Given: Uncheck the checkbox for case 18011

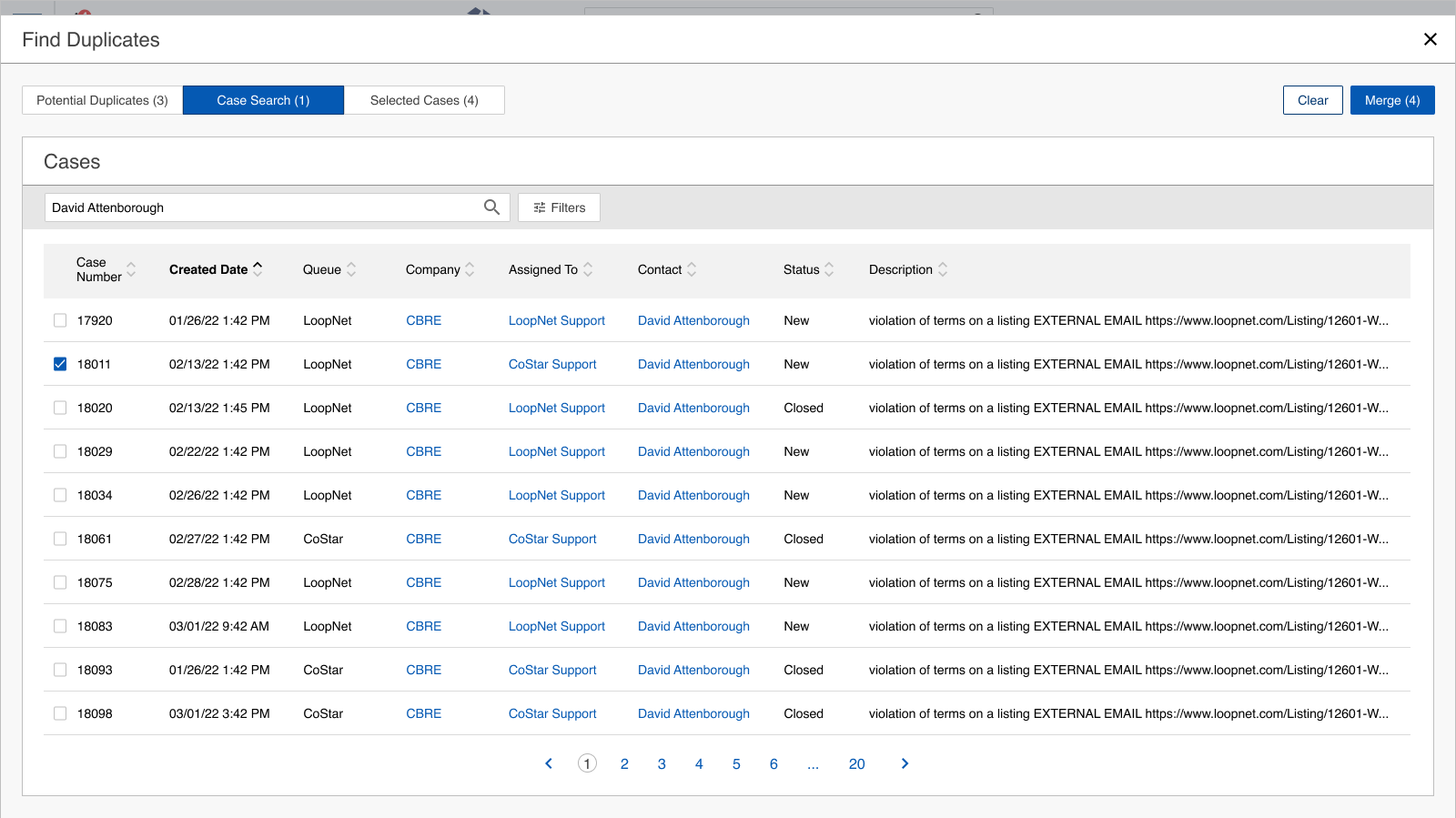Looking at the screenshot, I should point(60,364).
